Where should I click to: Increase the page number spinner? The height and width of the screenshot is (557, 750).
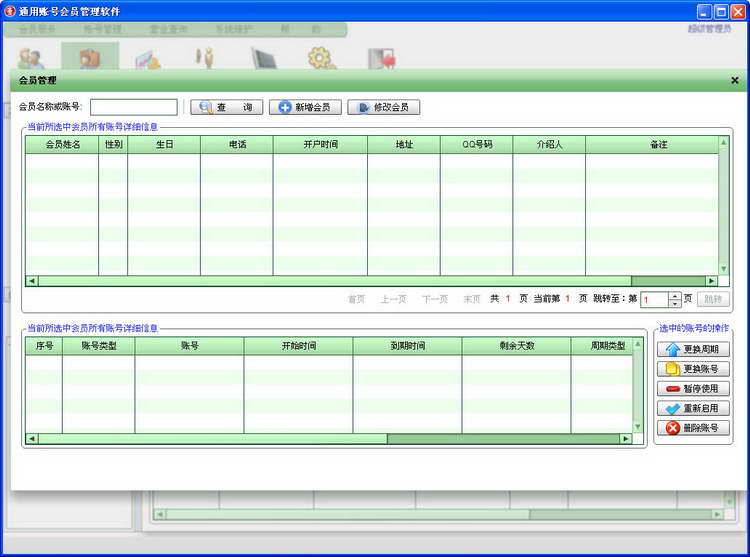pos(674,296)
